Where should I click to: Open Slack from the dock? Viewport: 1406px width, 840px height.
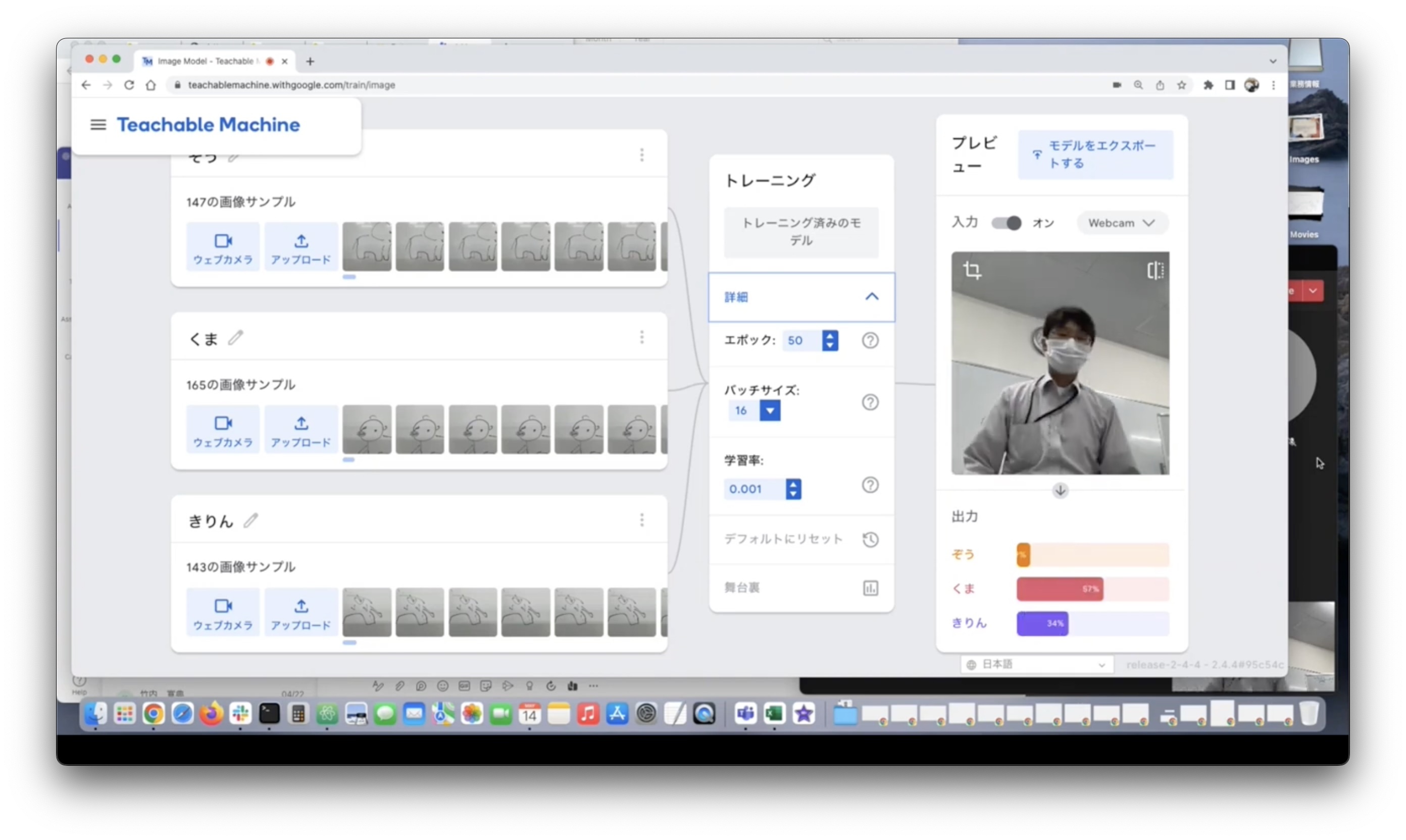(x=240, y=714)
